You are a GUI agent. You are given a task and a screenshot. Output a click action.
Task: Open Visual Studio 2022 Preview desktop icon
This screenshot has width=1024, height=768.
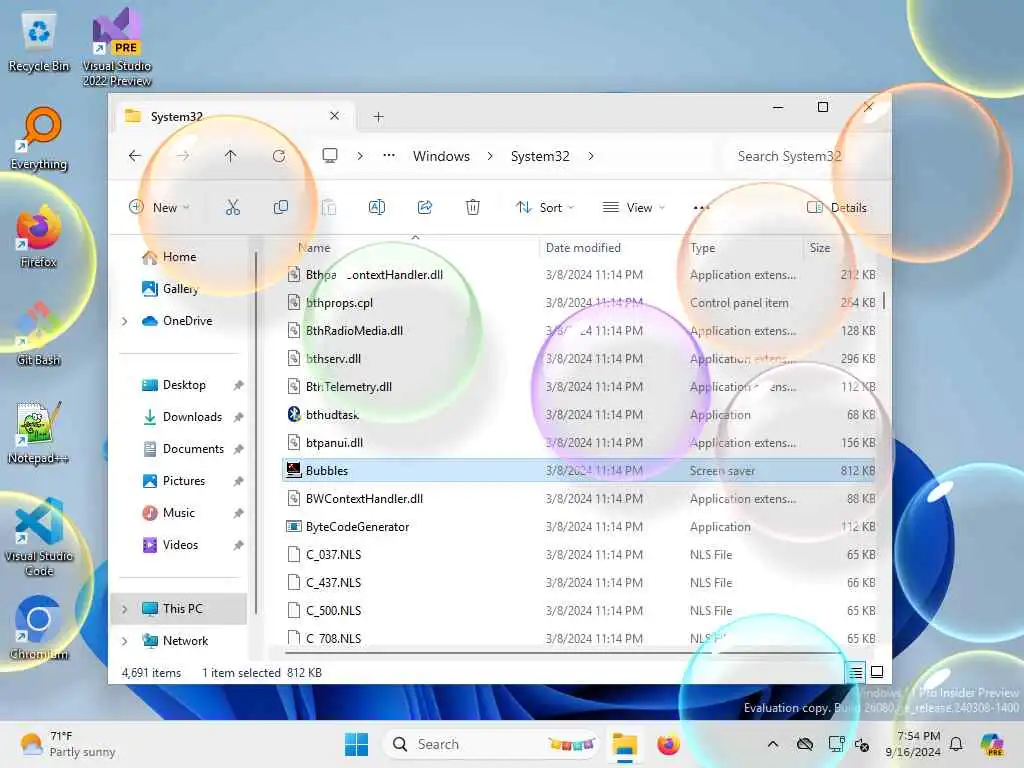[117, 47]
